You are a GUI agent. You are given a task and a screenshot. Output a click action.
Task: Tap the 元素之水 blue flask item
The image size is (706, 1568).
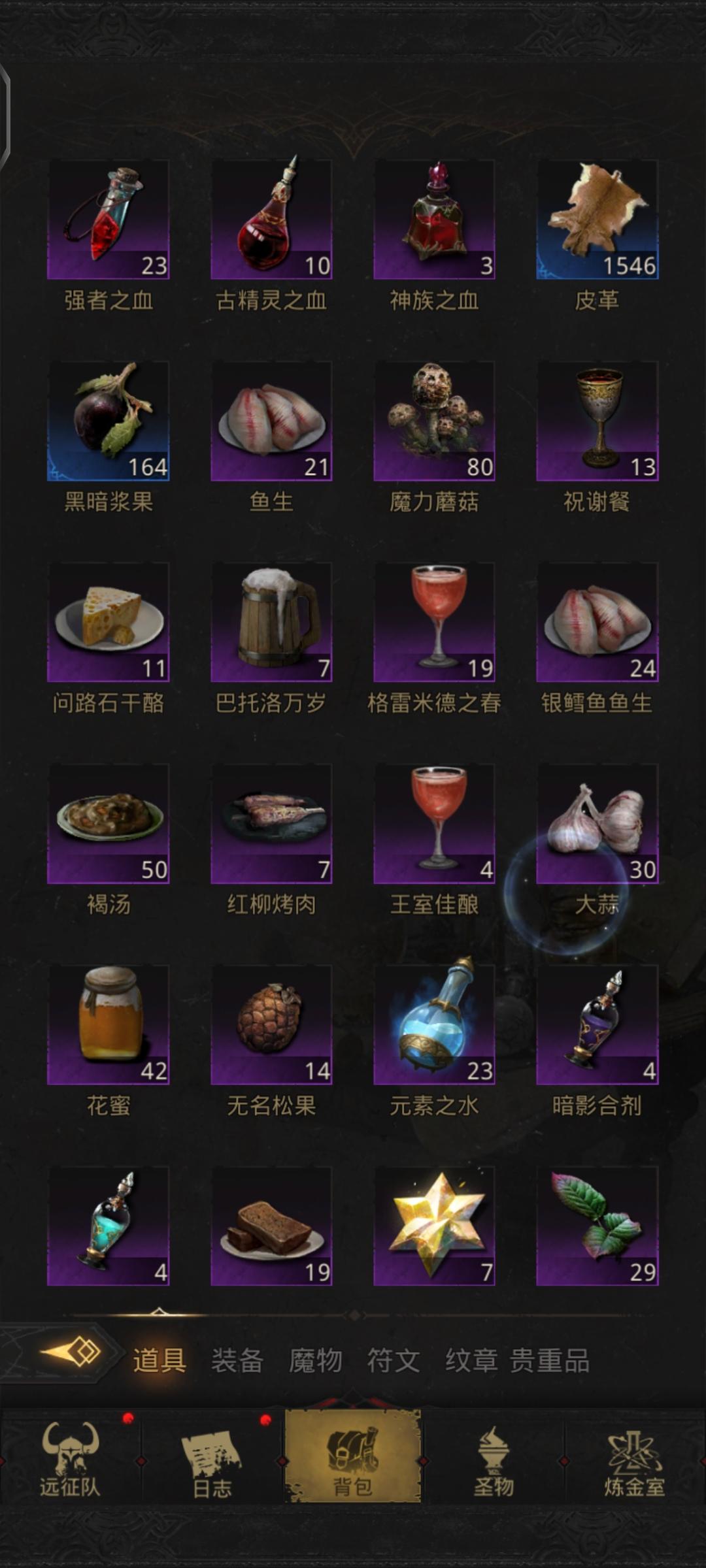434,1024
